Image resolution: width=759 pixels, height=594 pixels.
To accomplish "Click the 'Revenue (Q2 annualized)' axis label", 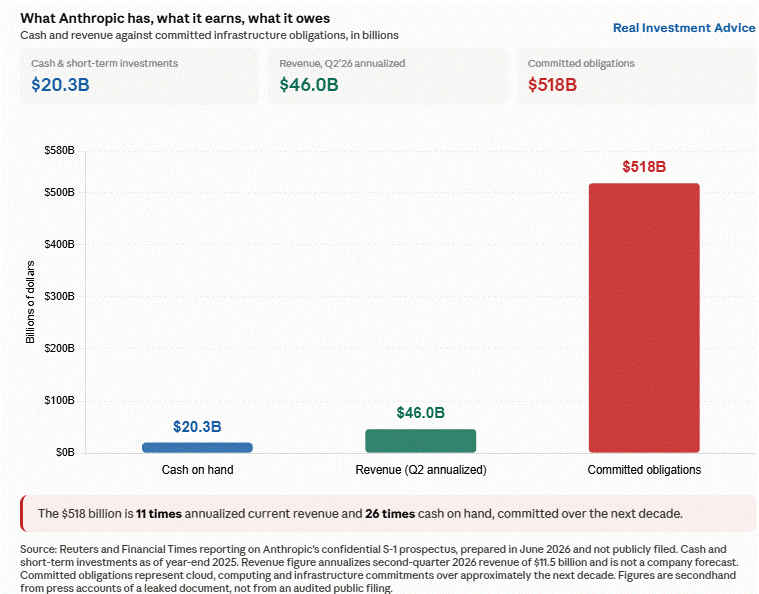I will [x=421, y=470].
